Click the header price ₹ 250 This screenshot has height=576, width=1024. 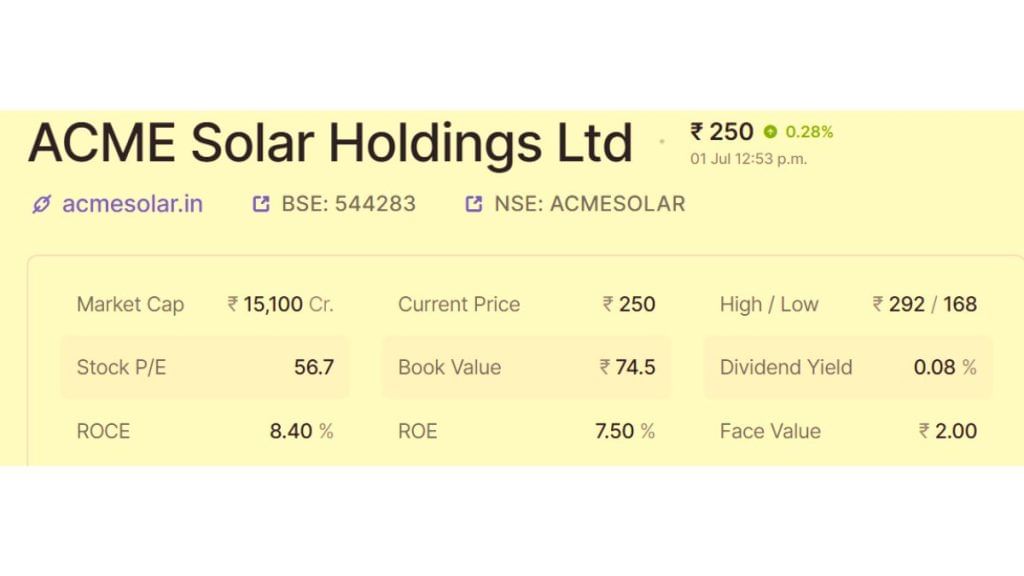(x=722, y=132)
